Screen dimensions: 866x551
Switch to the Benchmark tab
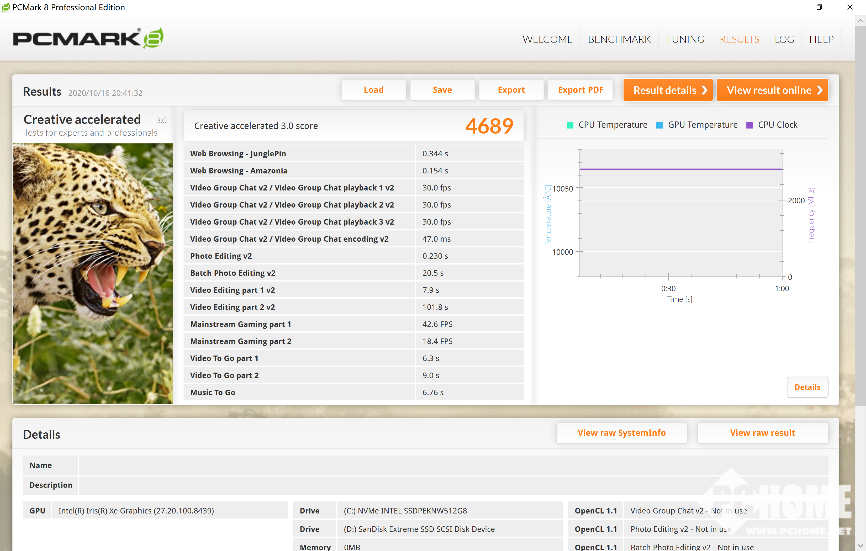pos(619,39)
